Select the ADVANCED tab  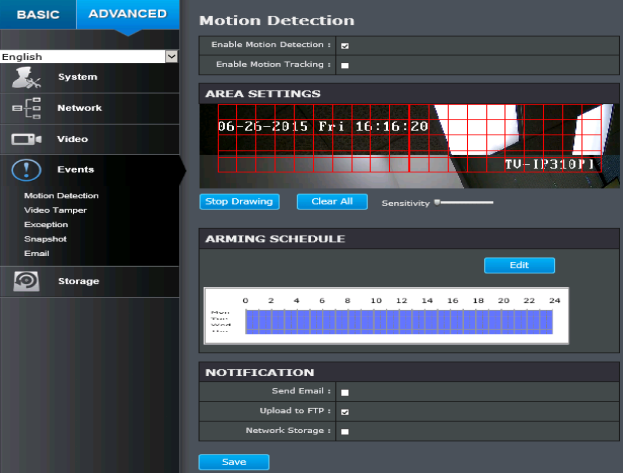[x=127, y=14]
